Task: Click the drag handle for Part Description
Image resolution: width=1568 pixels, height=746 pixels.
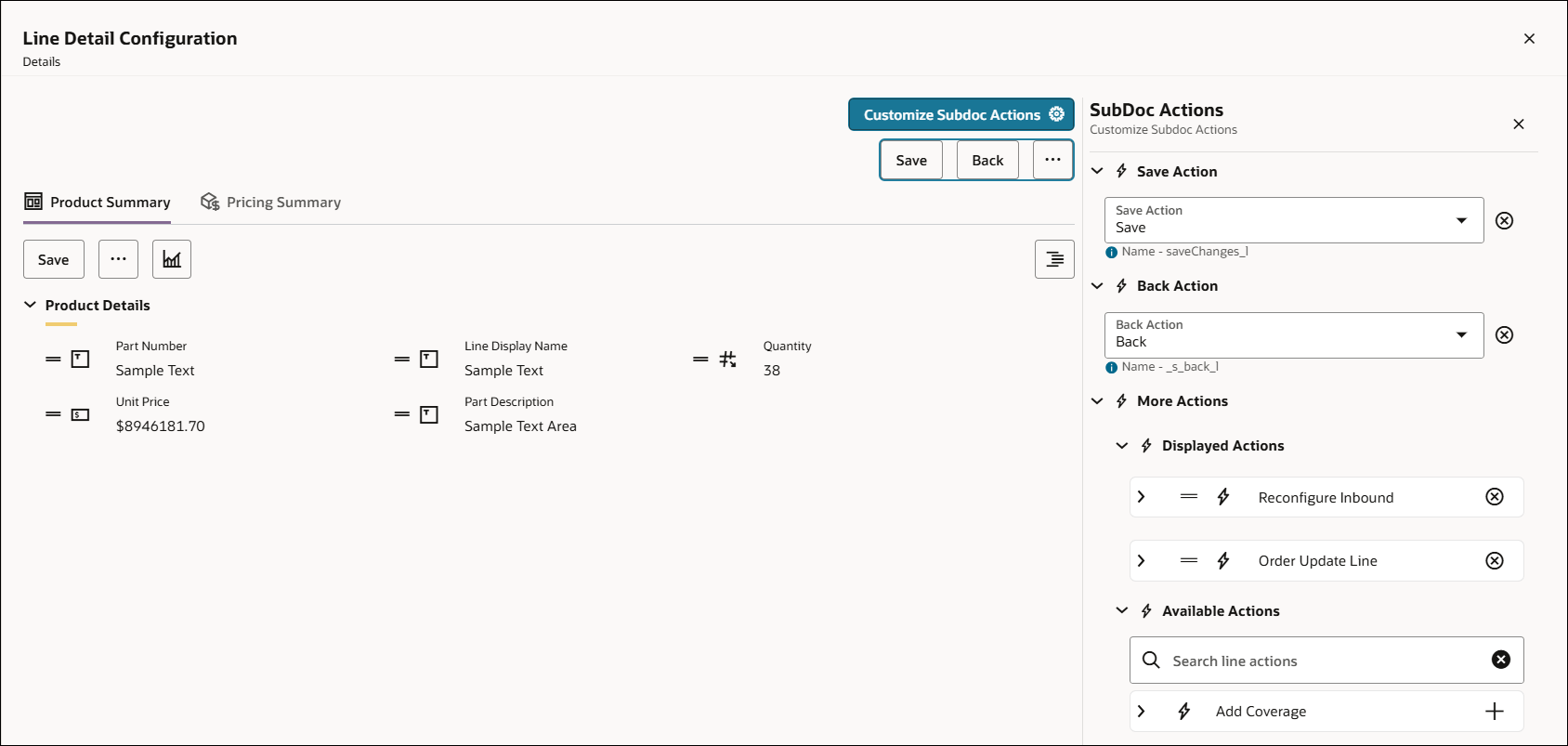Action: tap(402, 414)
